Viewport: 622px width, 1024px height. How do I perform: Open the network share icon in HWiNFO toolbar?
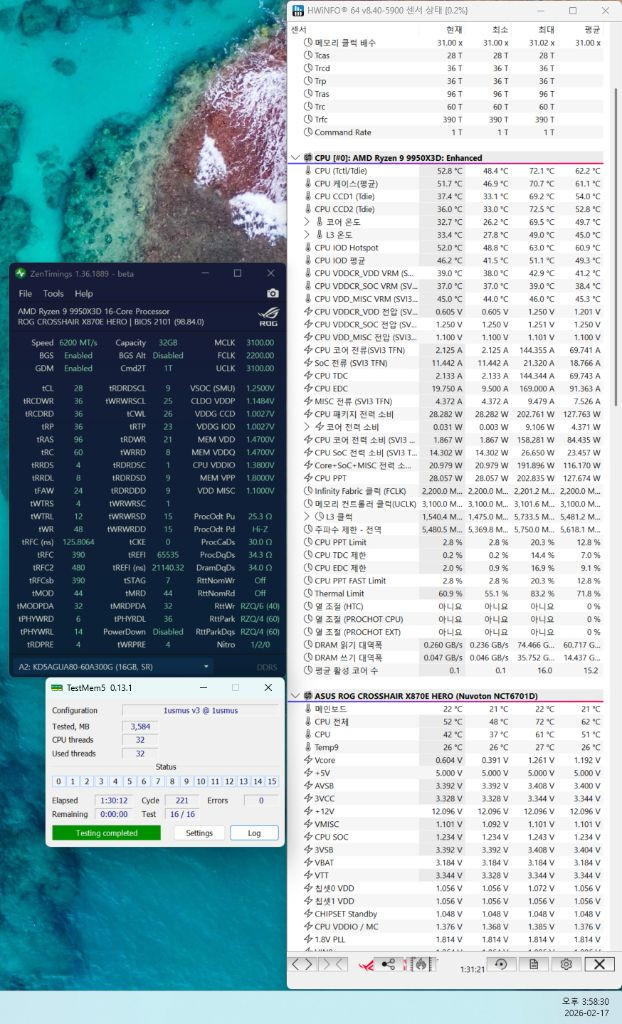tap(388, 964)
